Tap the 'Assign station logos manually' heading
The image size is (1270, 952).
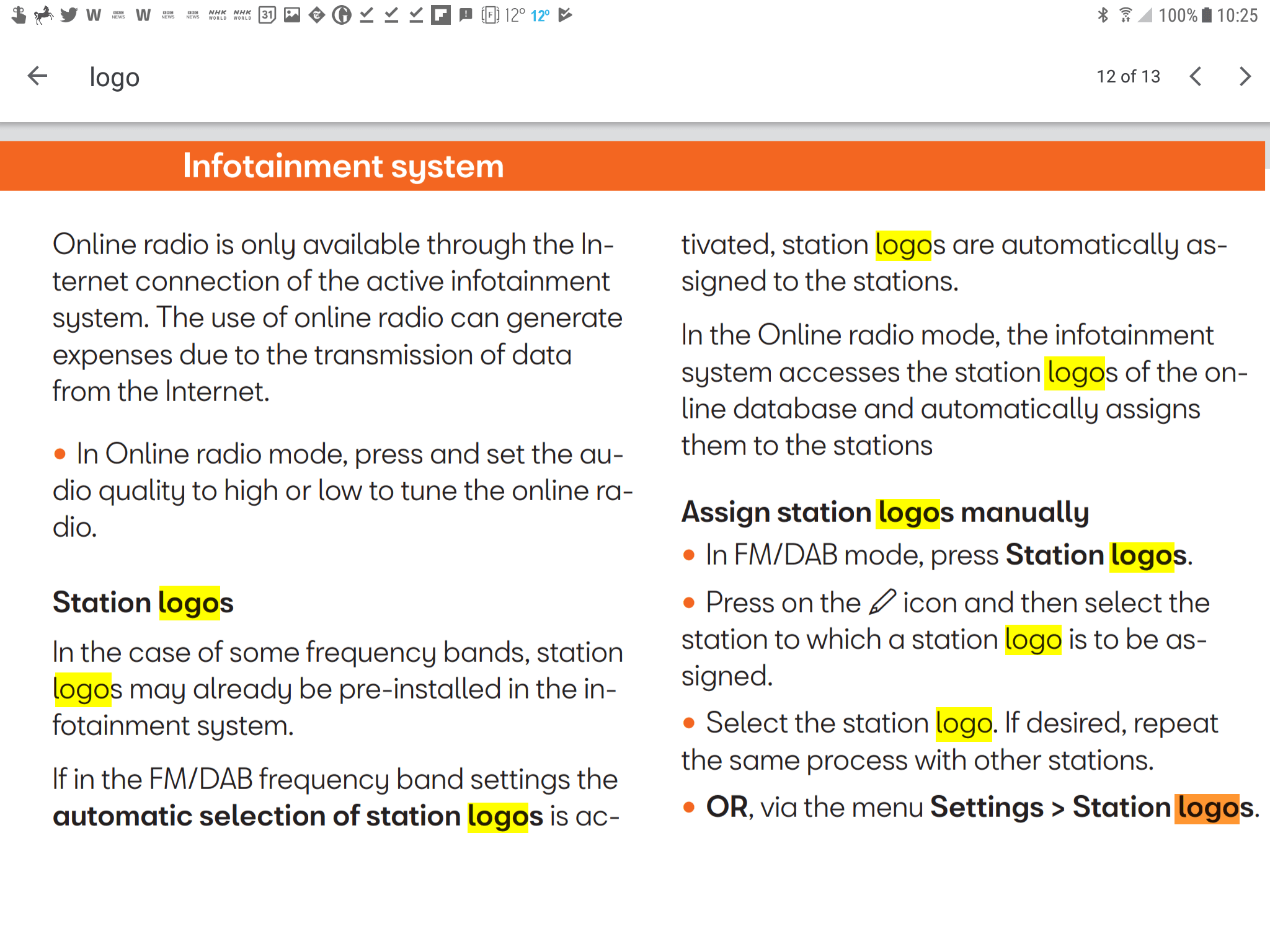[x=885, y=513]
